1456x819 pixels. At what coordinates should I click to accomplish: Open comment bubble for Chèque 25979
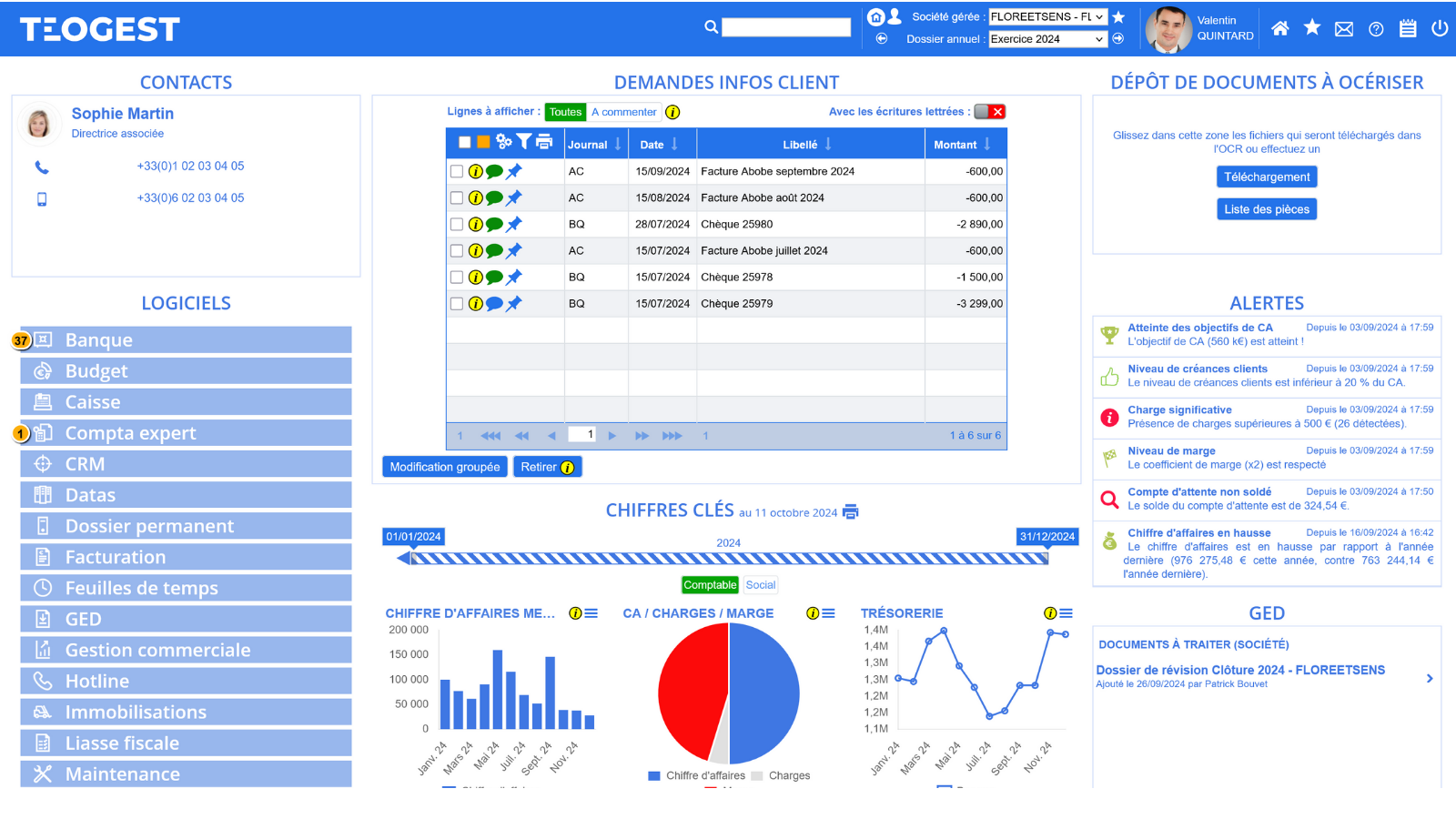coord(494,304)
